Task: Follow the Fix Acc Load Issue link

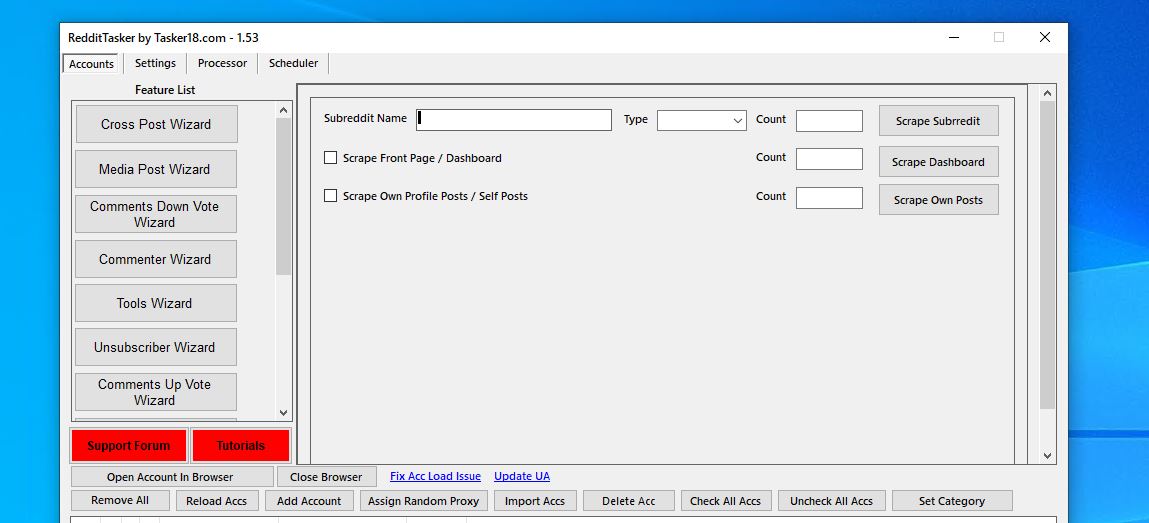Action: [435, 476]
